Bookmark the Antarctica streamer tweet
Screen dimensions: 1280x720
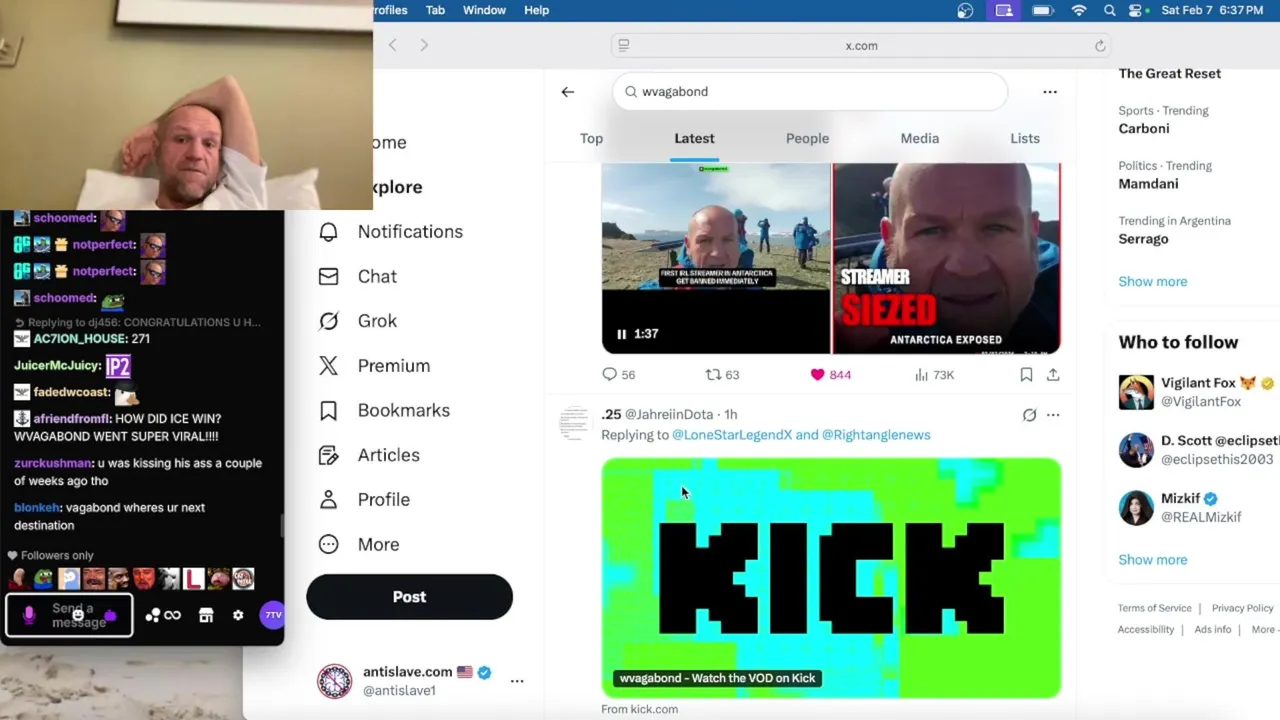coord(1026,374)
